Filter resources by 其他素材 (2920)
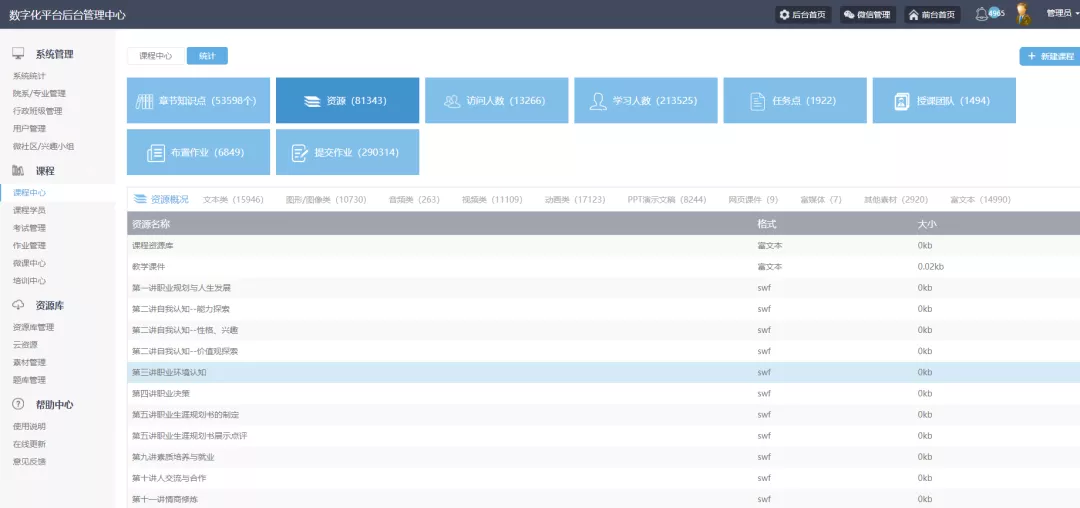The width and height of the screenshot is (1080, 508). (896, 200)
